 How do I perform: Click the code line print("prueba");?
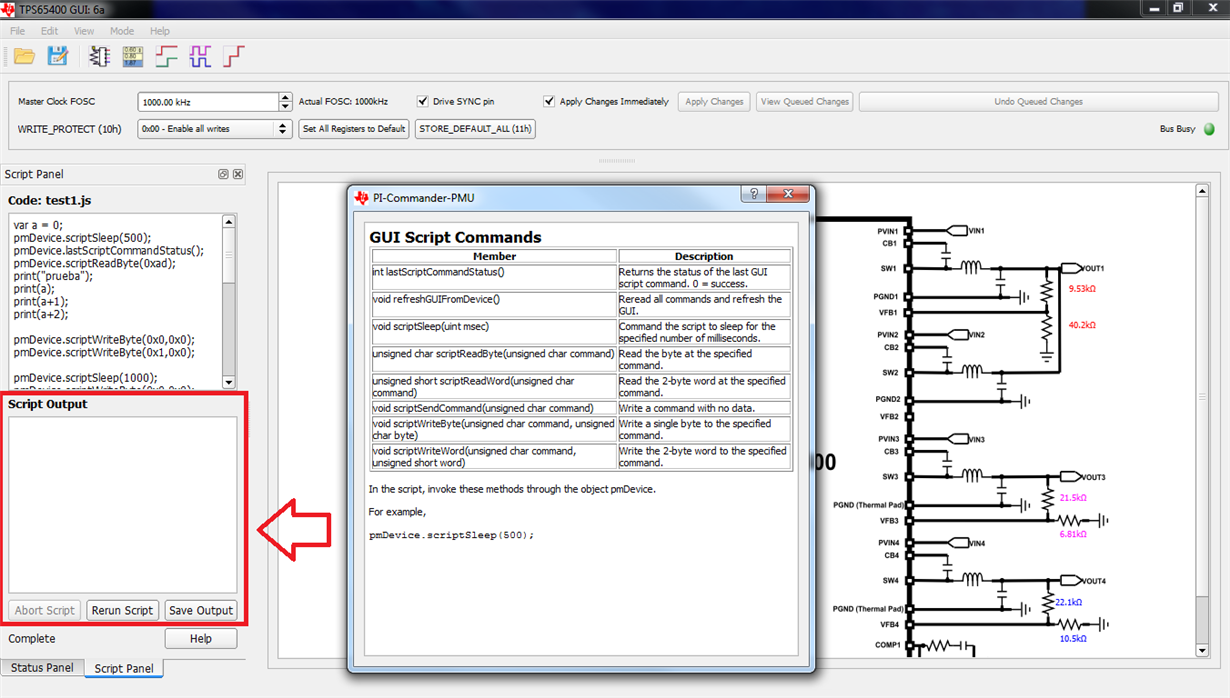point(53,276)
